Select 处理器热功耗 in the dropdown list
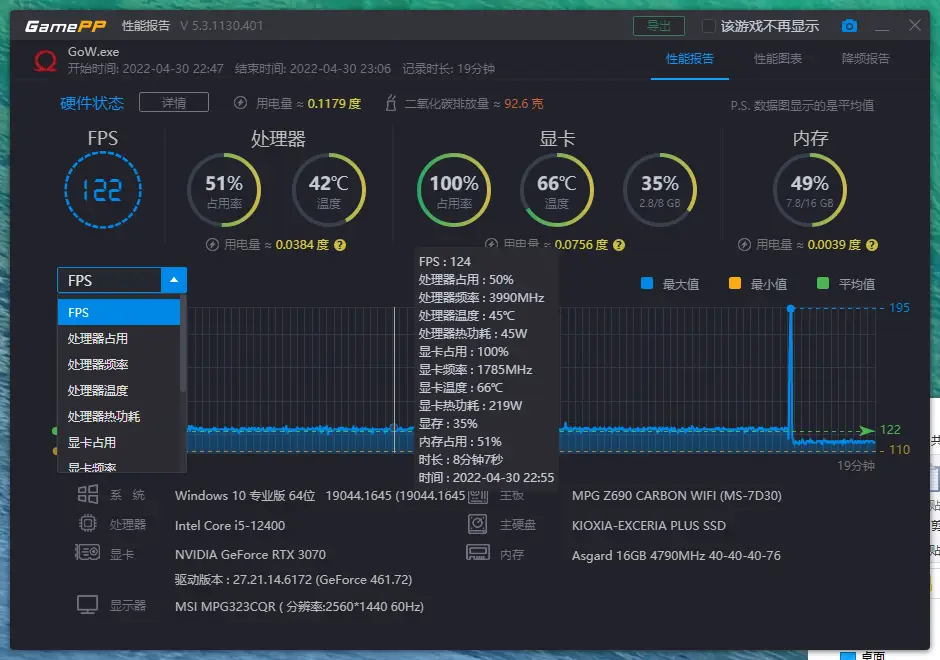 119,416
